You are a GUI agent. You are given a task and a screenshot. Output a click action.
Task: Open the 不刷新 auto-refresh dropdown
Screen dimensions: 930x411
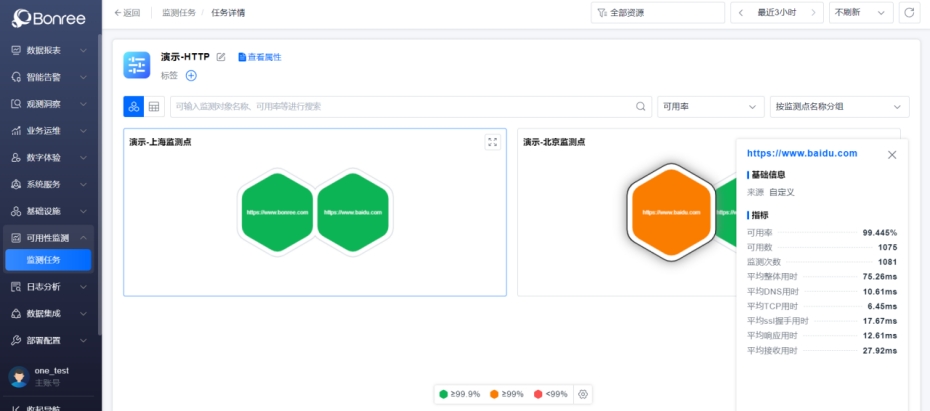pos(860,13)
